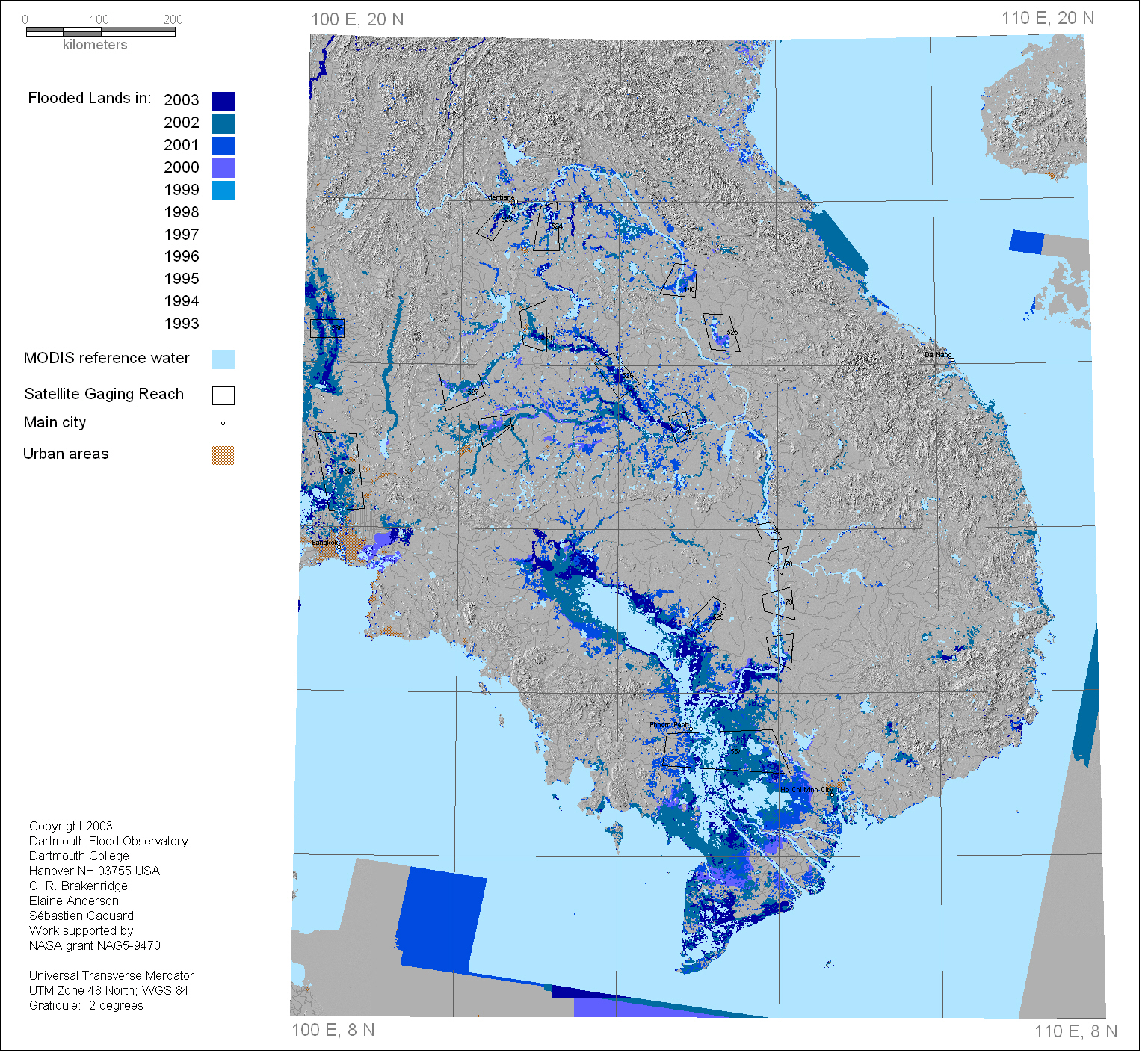Click the Bangkok city label on map
1148x1059 pixels.
tap(323, 543)
